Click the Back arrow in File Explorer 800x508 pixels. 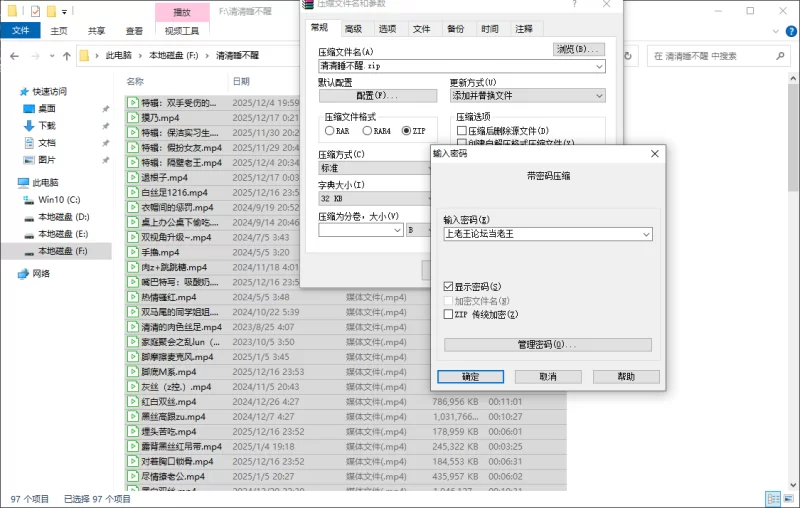pos(14,56)
